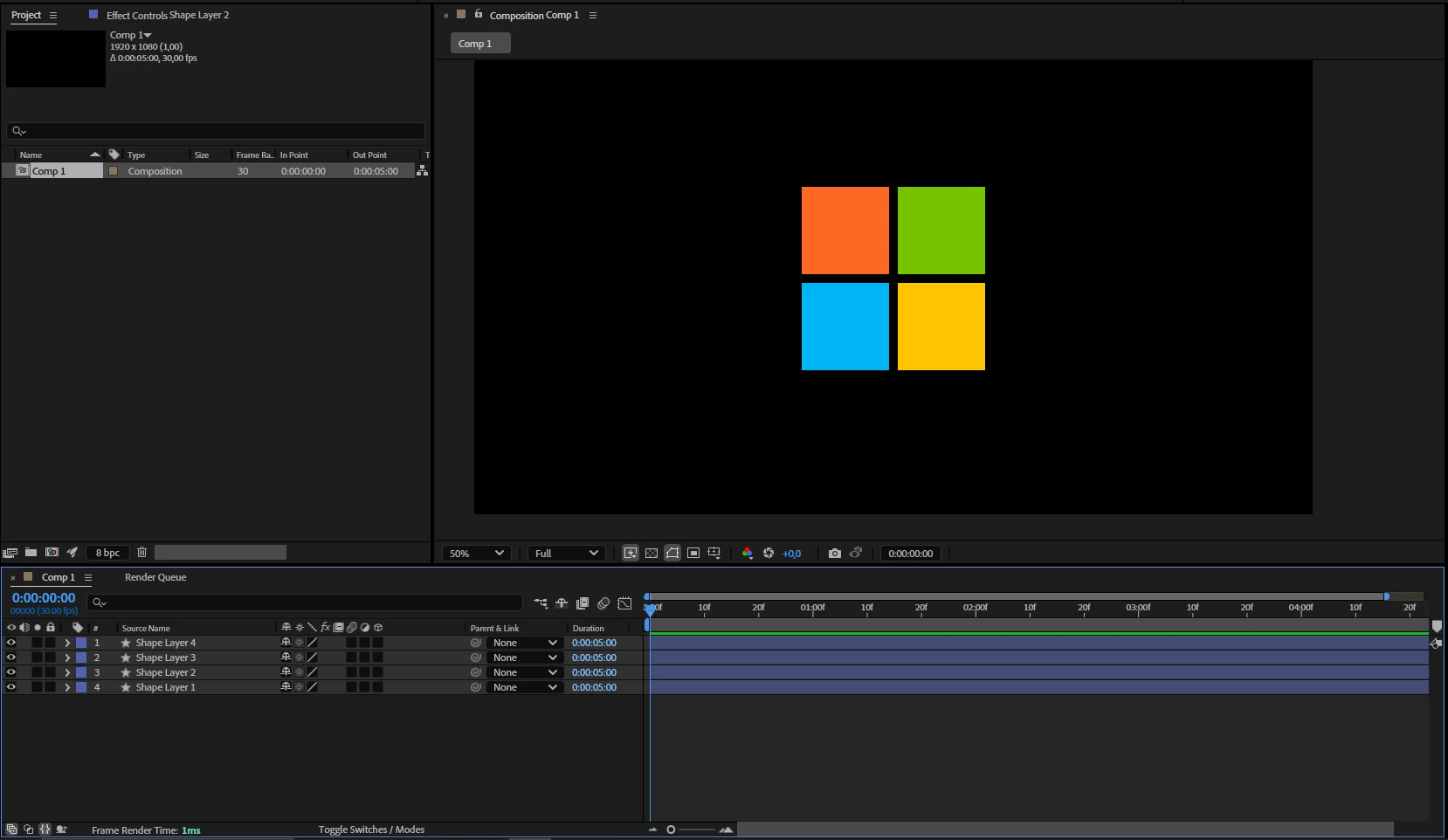Open the Render Queue tab

coord(155,577)
